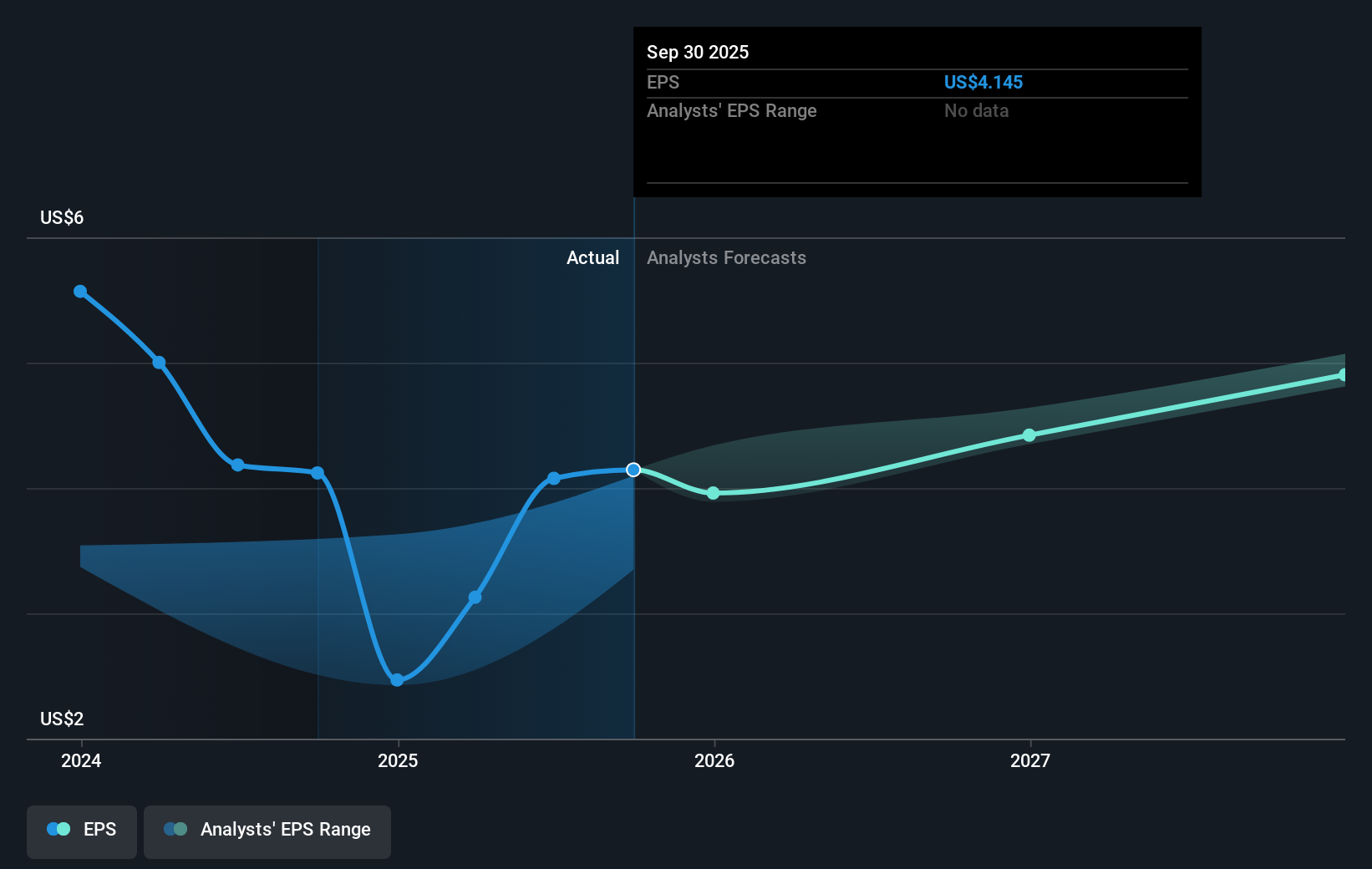The image size is (1372, 869).
Task: Click the 'No data' analysts range value in tooltip
Action: (976, 111)
